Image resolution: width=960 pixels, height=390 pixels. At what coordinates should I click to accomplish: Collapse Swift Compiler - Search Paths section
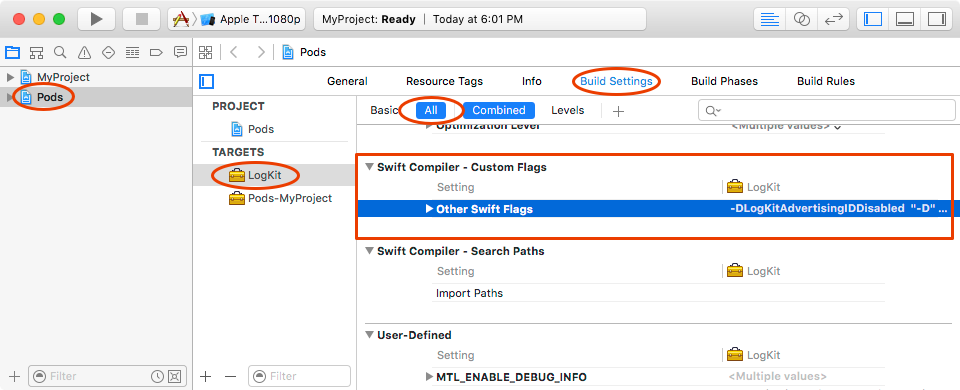[x=370, y=251]
